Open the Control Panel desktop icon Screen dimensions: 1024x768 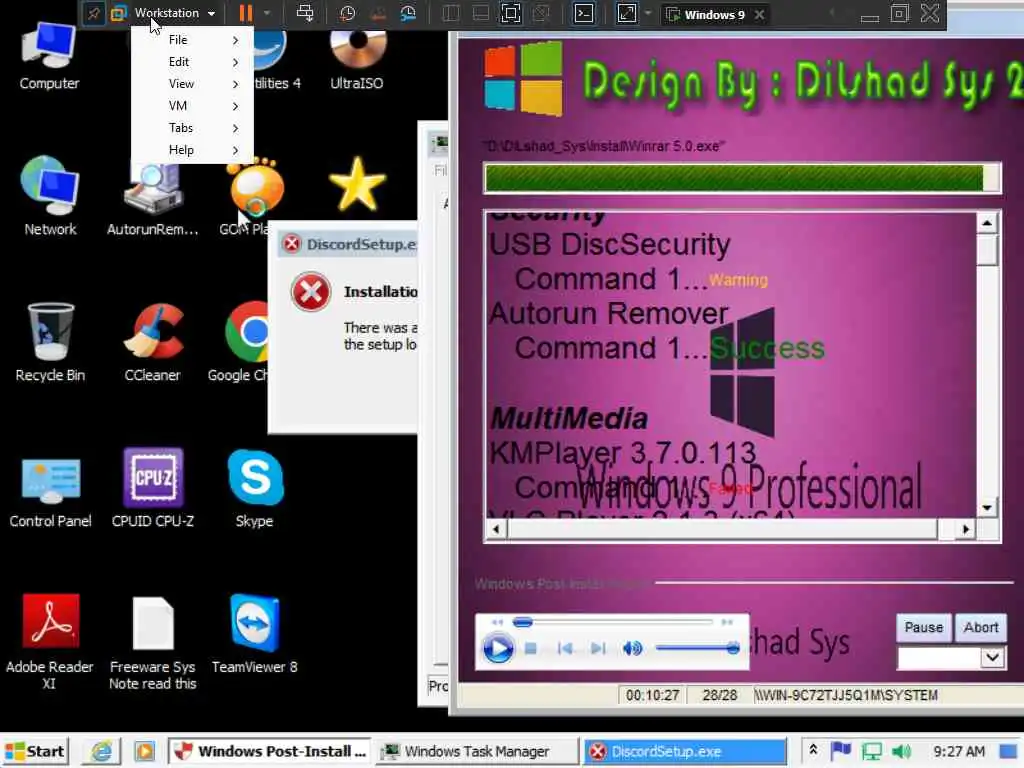pyautogui.click(x=50, y=493)
